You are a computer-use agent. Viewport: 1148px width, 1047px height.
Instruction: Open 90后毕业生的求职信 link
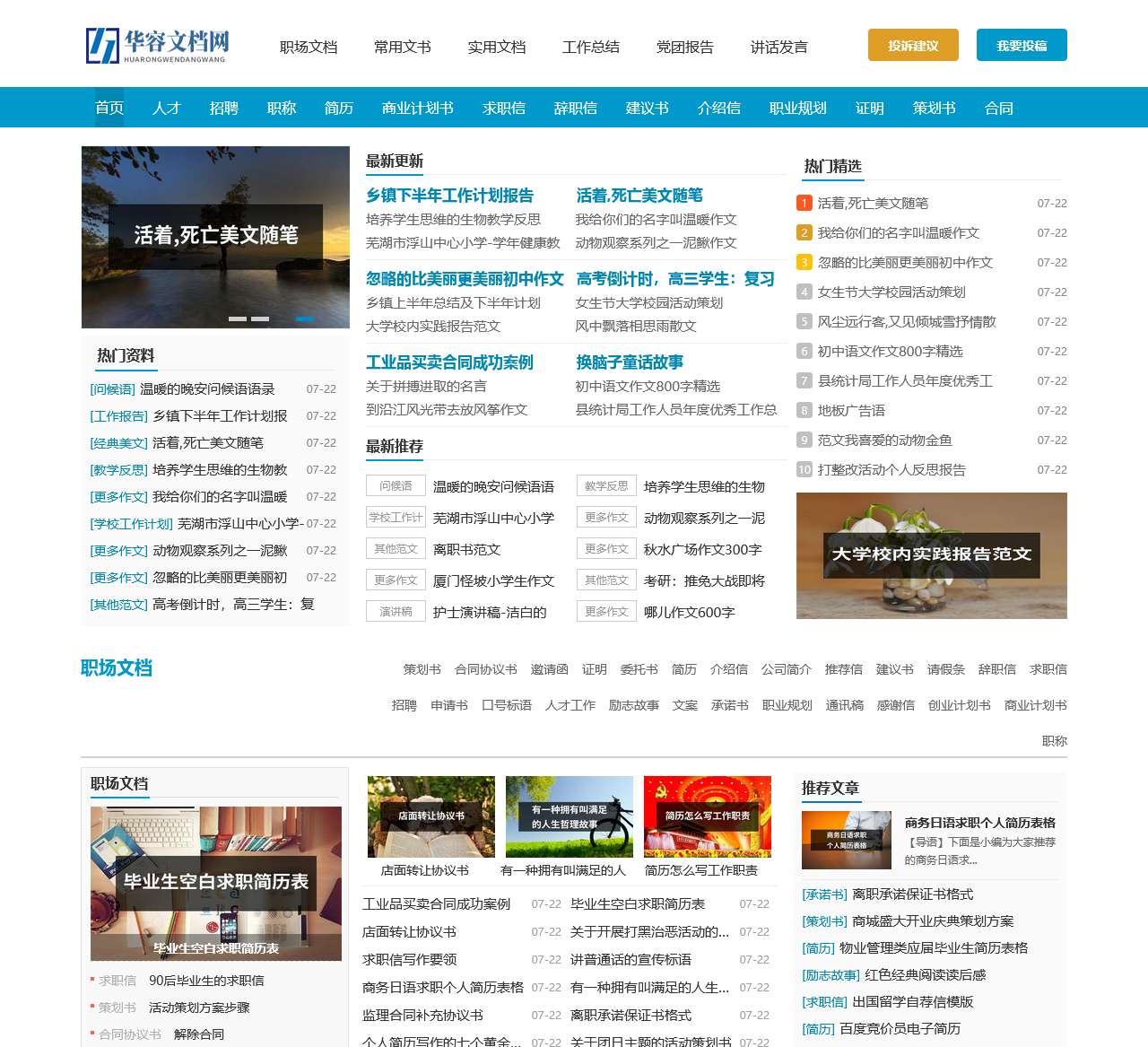pos(206,981)
